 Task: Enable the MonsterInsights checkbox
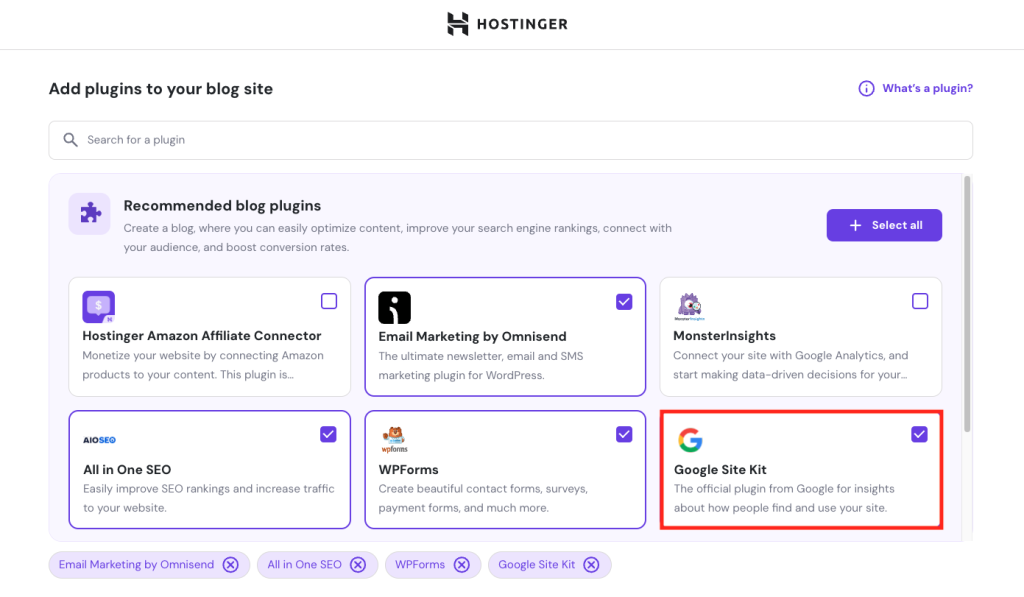pos(919,301)
